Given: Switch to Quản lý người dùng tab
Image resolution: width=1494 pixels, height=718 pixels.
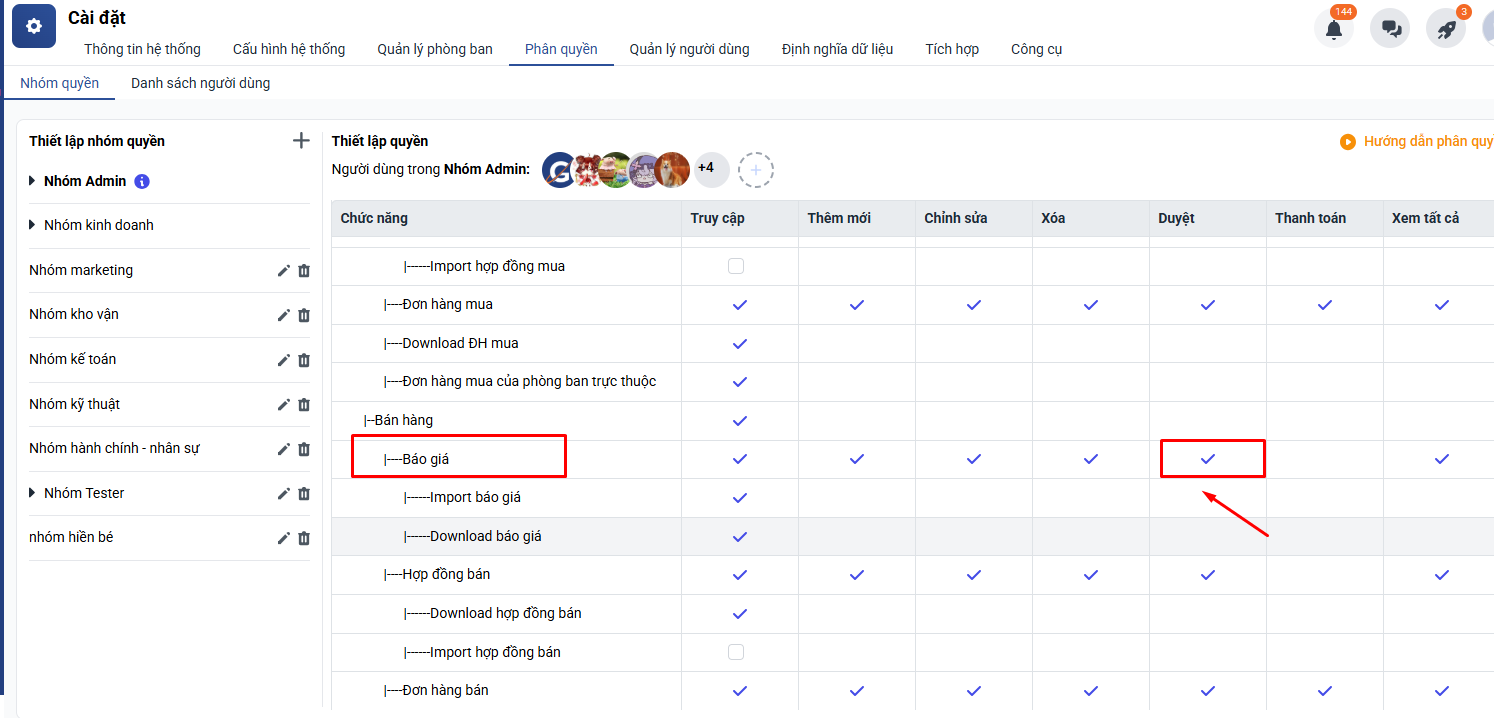Looking at the screenshot, I should 689,49.
